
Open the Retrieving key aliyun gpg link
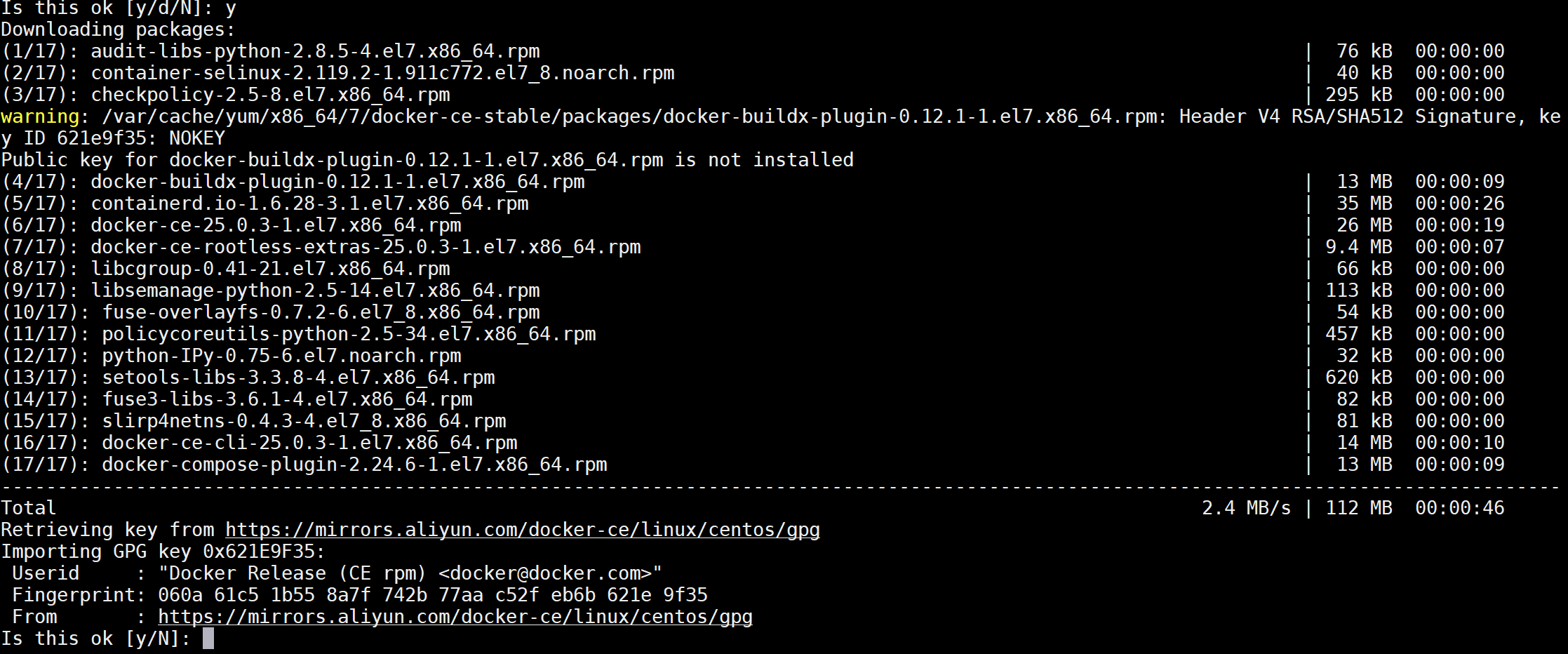click(522, 530)
